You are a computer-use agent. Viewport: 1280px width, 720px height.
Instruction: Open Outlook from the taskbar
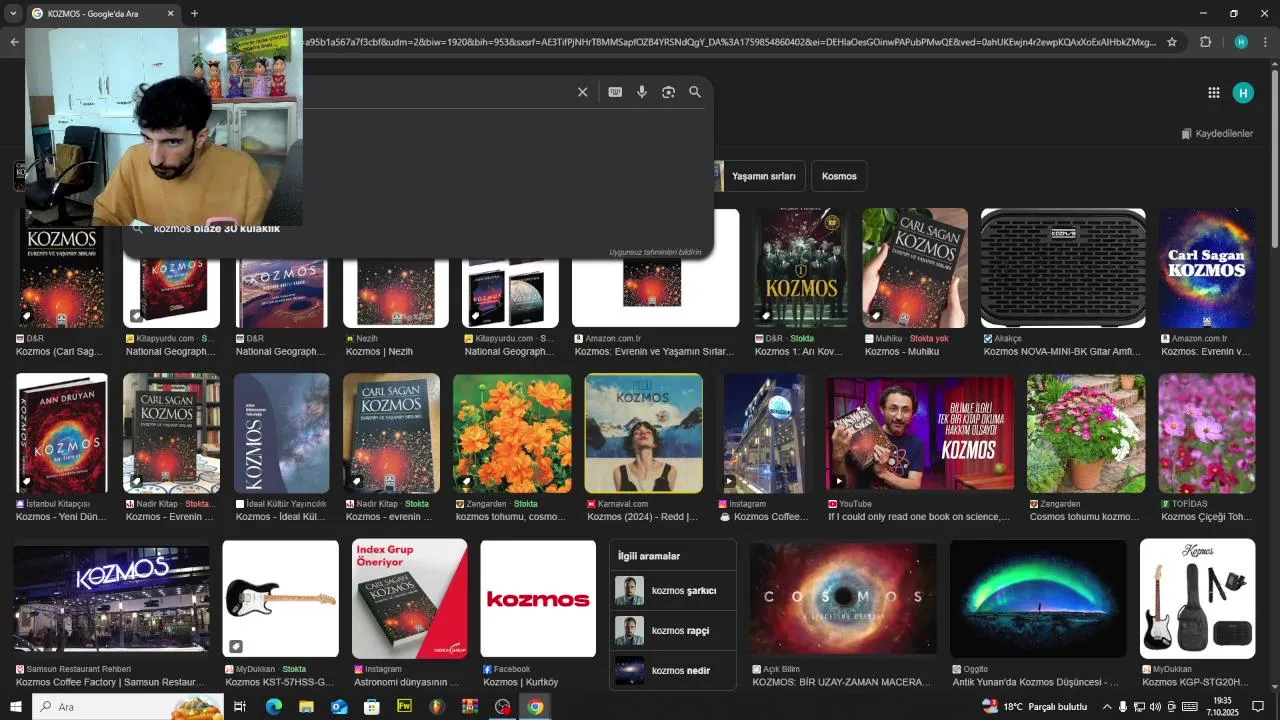[339, 706]
